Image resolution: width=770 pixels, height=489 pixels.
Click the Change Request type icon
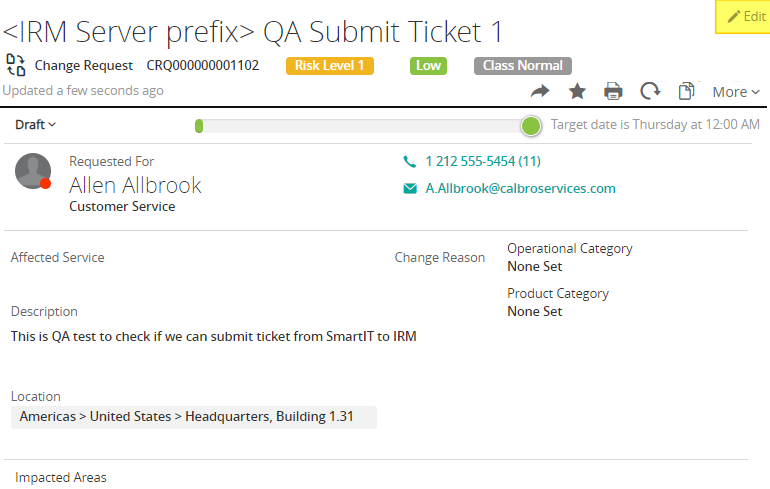click(x=16, y=66)
